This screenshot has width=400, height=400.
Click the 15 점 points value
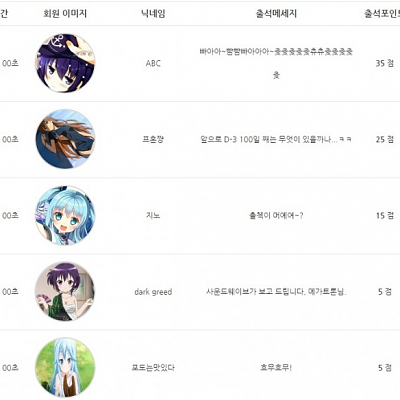pos(385,216)
